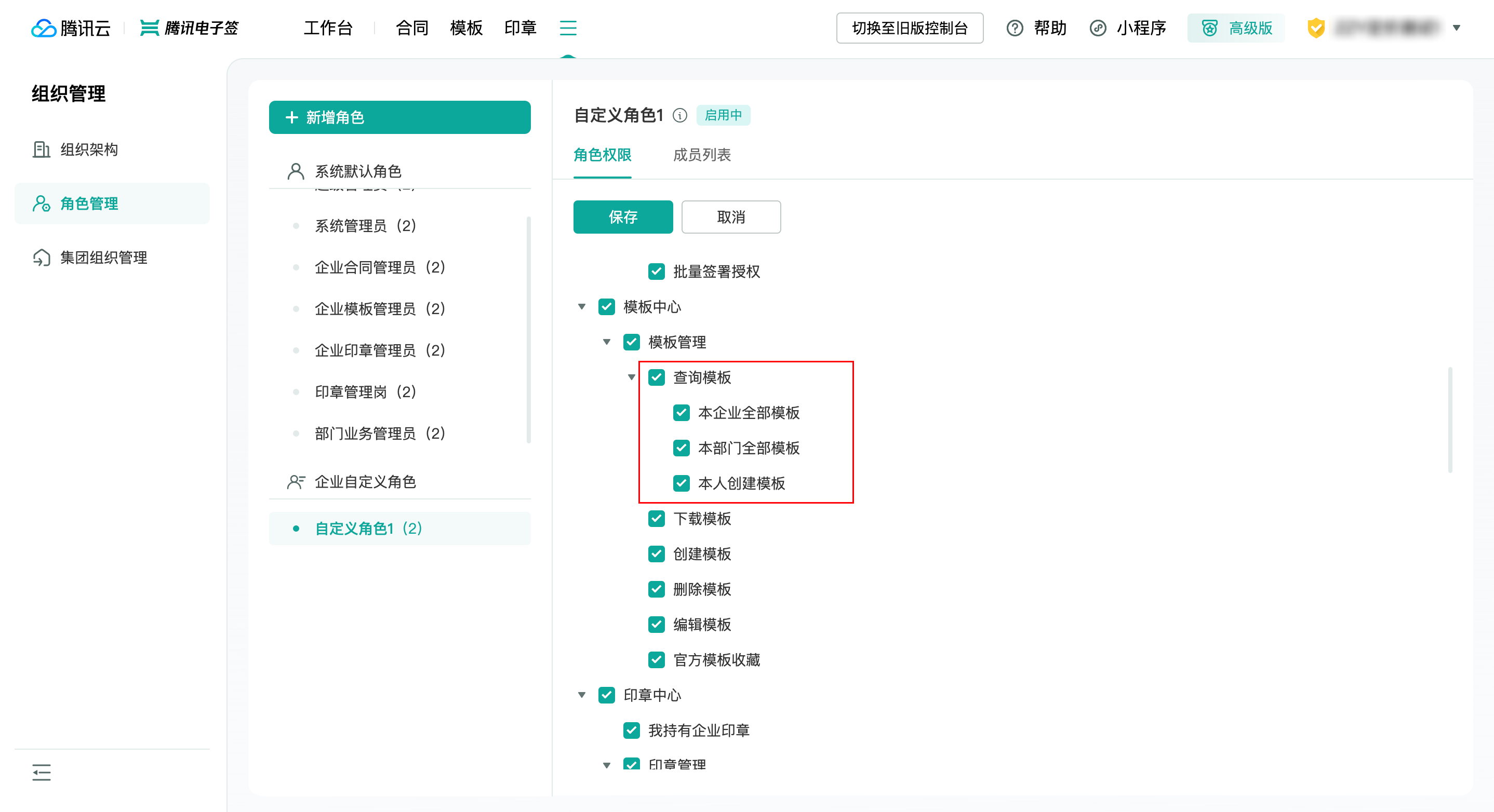The image size is (1494, 812).
Task: Click the Tencent Cloud logo icon
Action: [44, 28]
